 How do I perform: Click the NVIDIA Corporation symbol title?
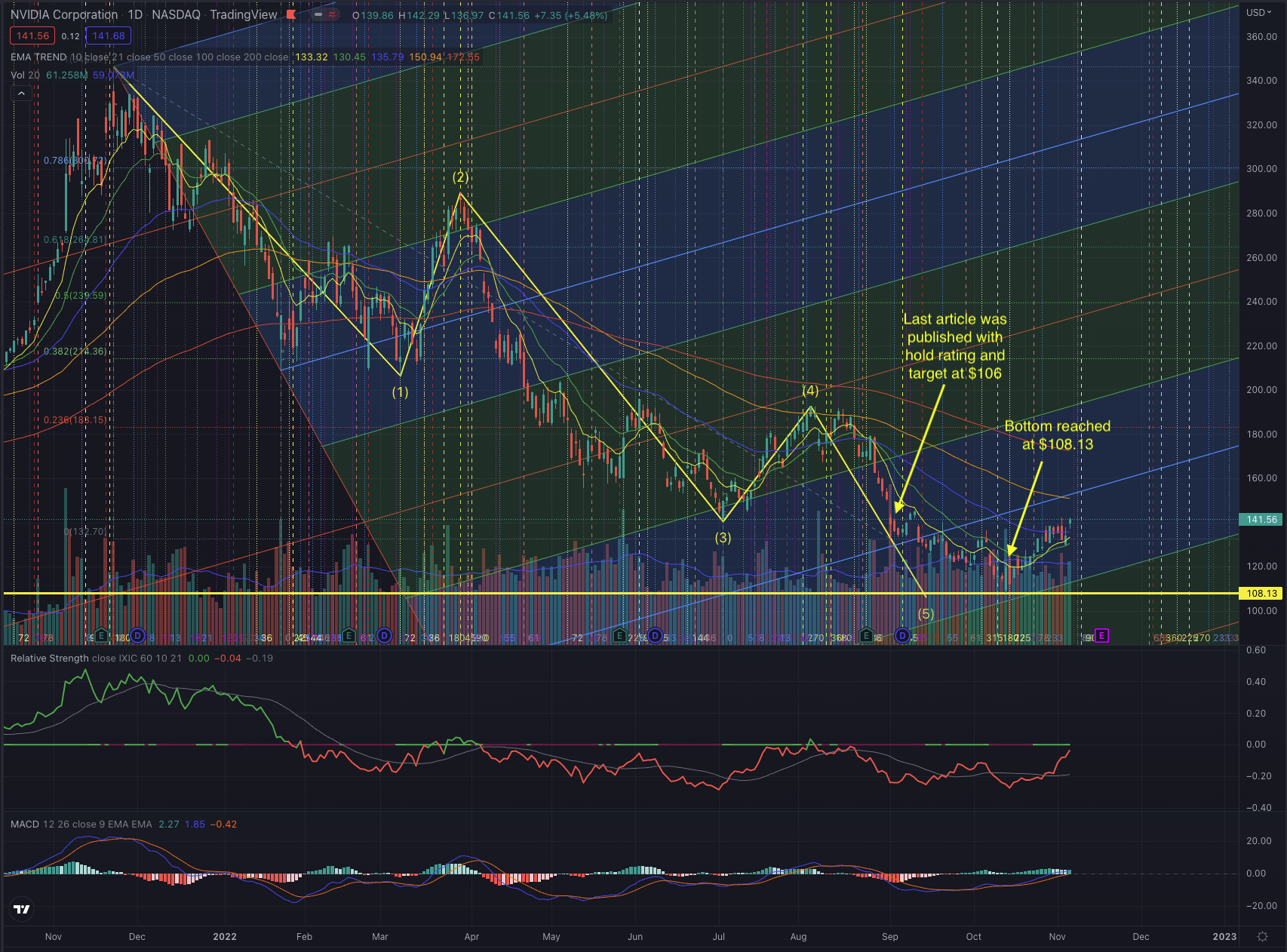click(64, 15)
